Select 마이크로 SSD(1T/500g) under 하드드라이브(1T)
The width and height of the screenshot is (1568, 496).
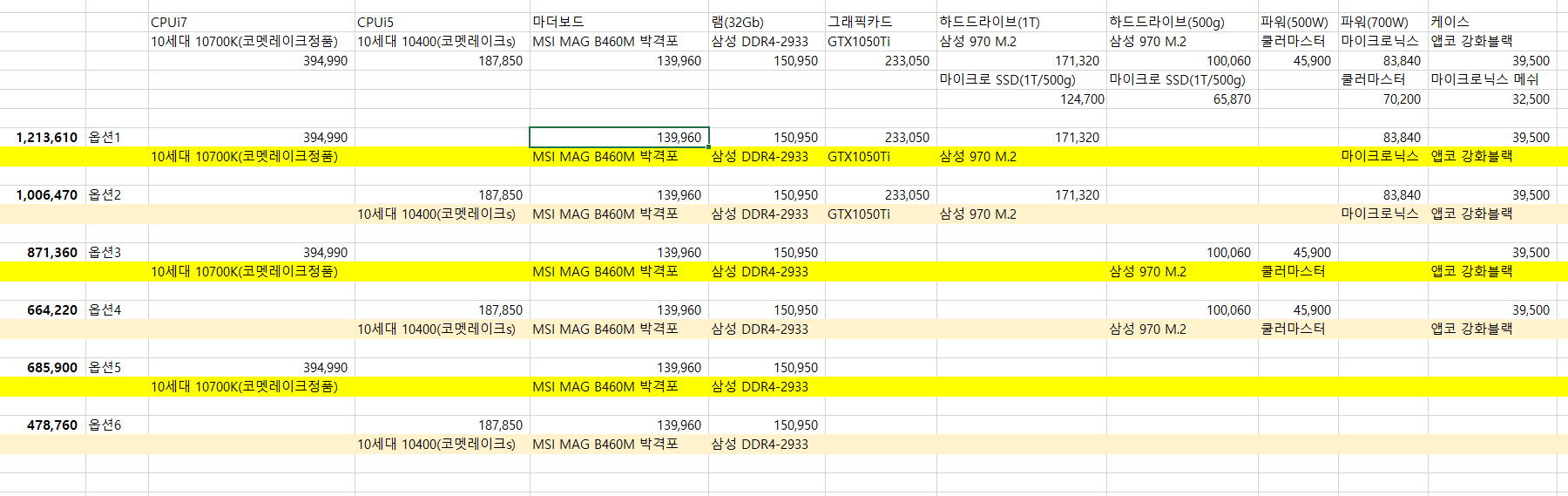coord(1022,79)
